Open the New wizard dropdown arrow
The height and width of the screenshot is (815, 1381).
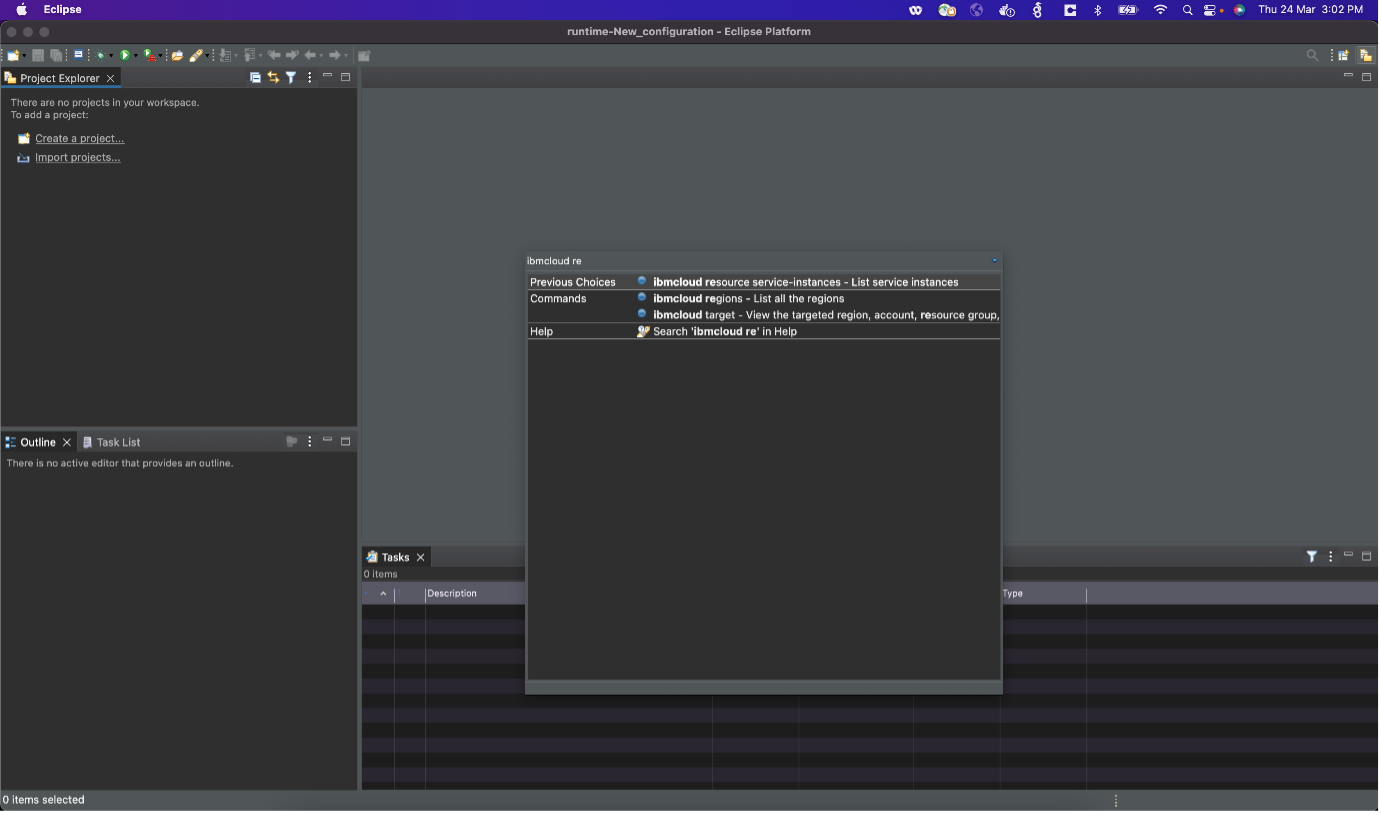pyautogui.click(x=24, y=56)
